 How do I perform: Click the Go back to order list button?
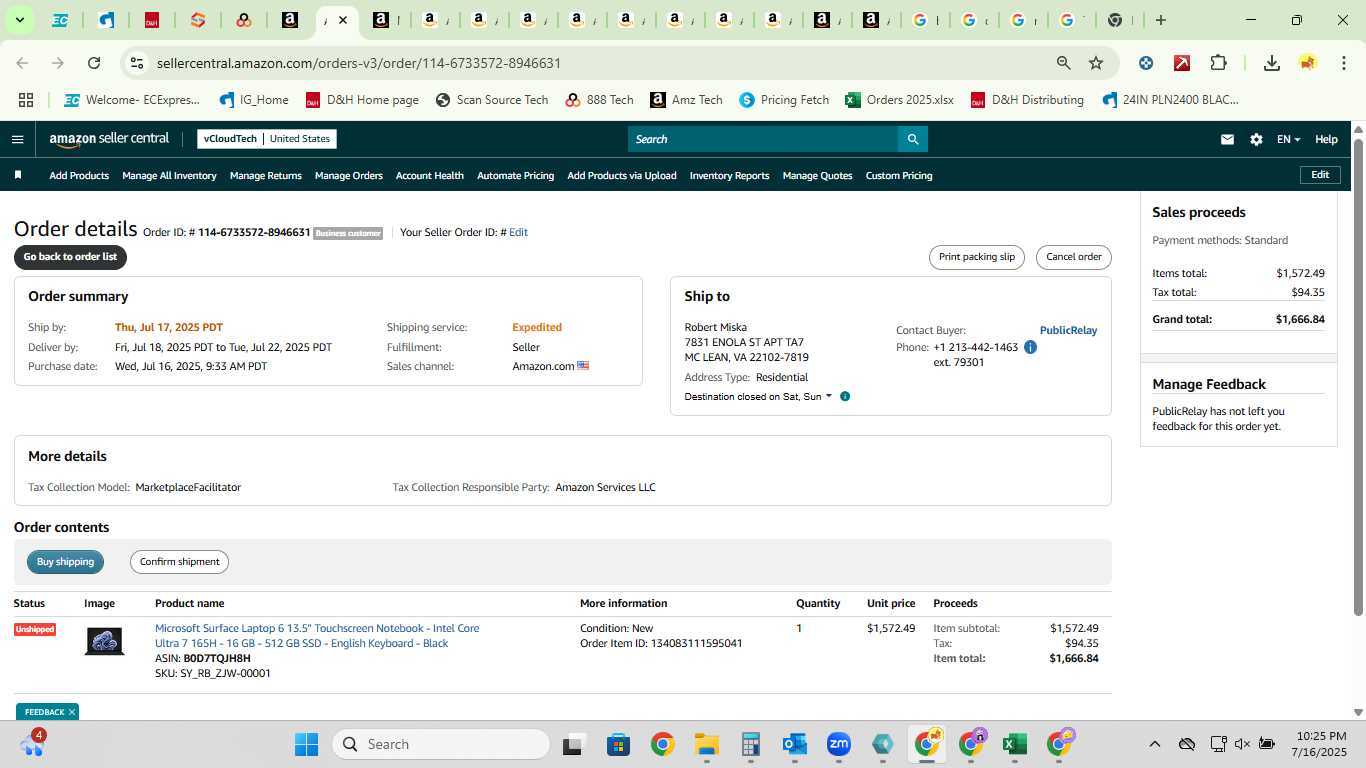[70, 257]
